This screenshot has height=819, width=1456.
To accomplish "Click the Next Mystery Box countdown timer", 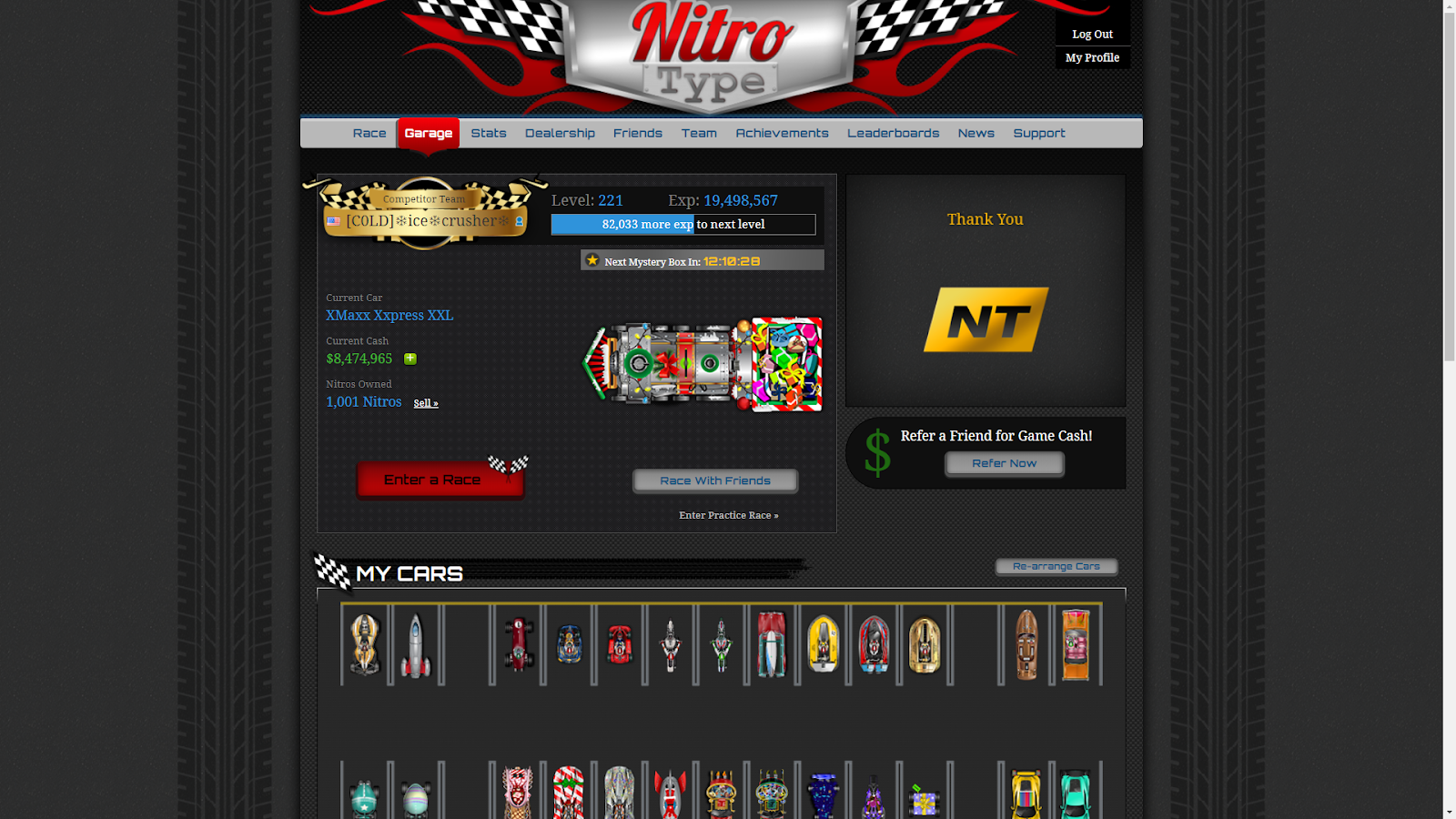I will coord(732,261).
